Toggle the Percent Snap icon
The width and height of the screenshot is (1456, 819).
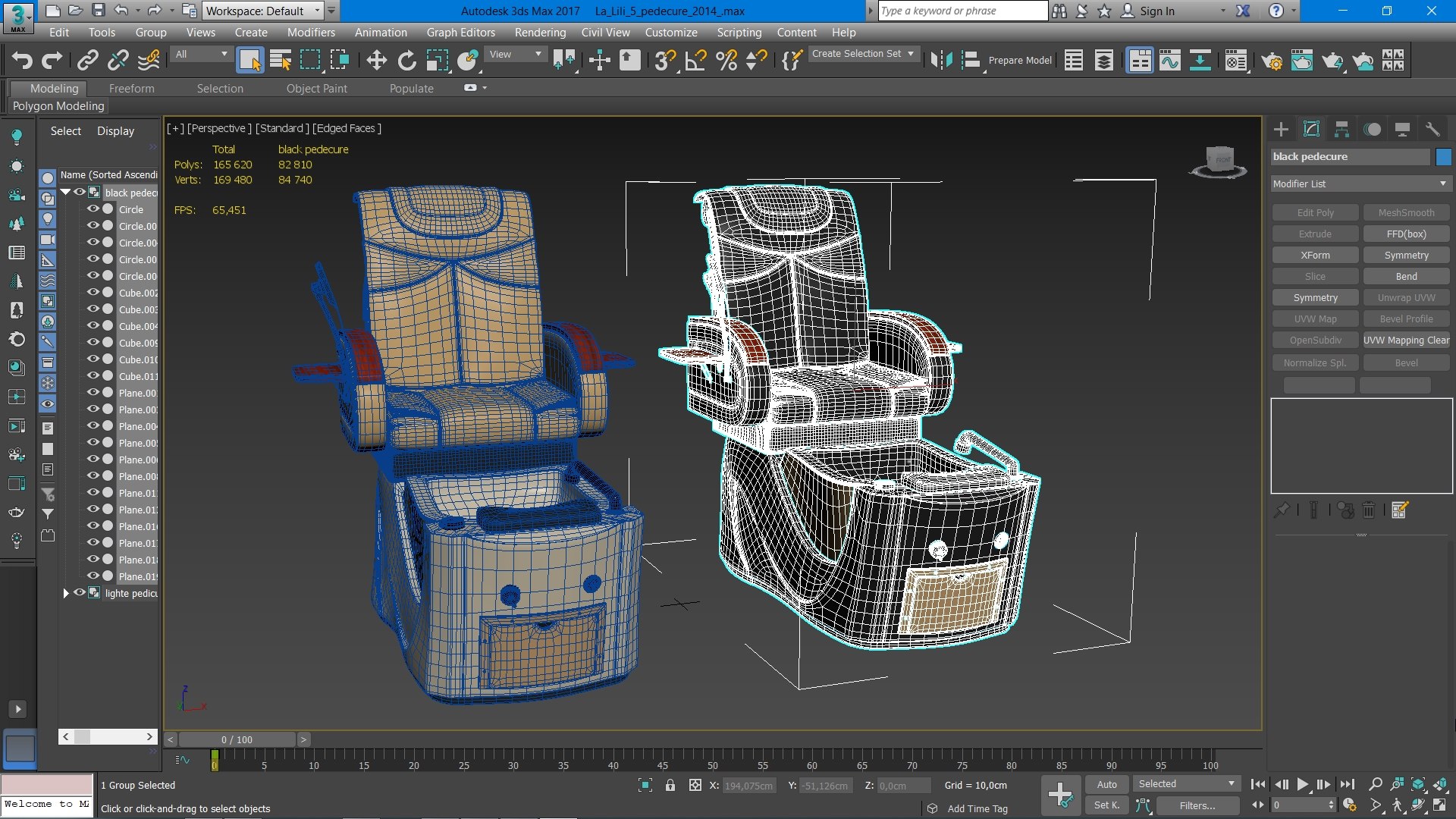(726, 60)
